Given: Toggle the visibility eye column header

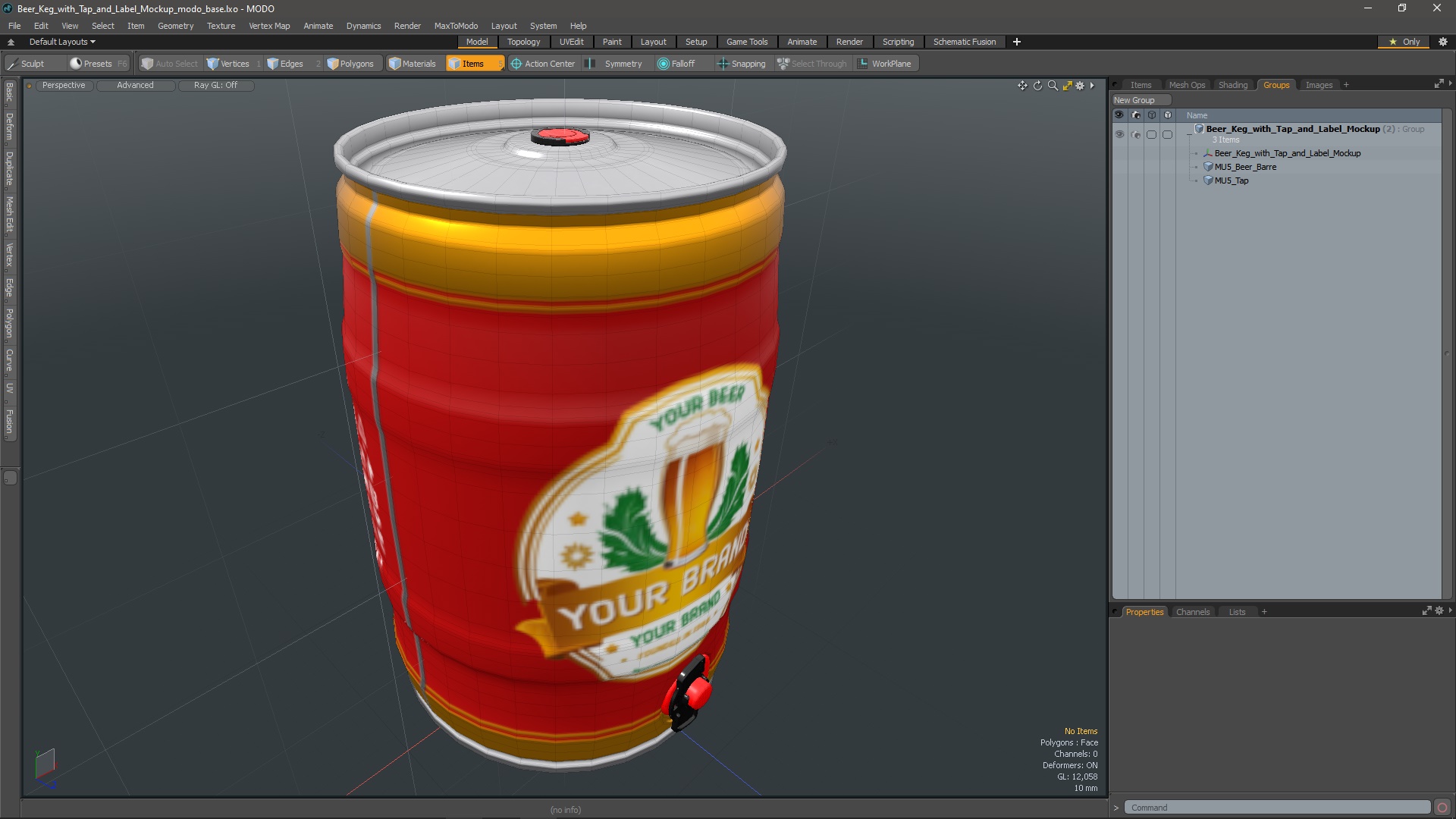Looking at the screenshot, I should tap(1119, 115).
